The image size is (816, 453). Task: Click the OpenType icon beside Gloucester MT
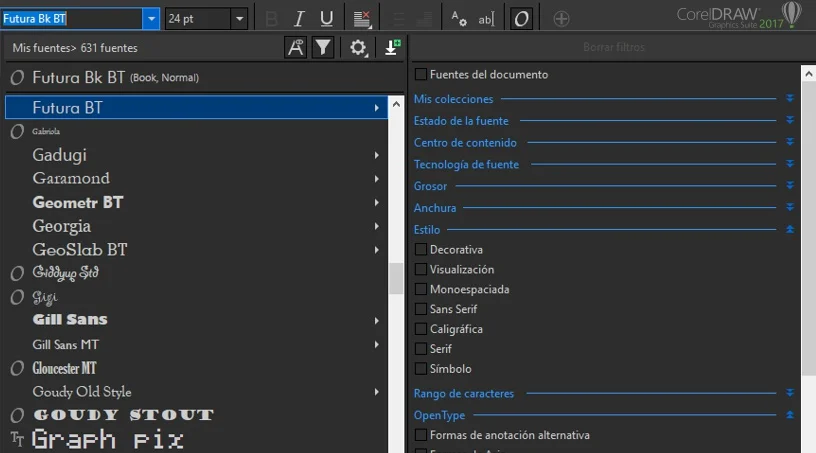(x=17, y=368)
